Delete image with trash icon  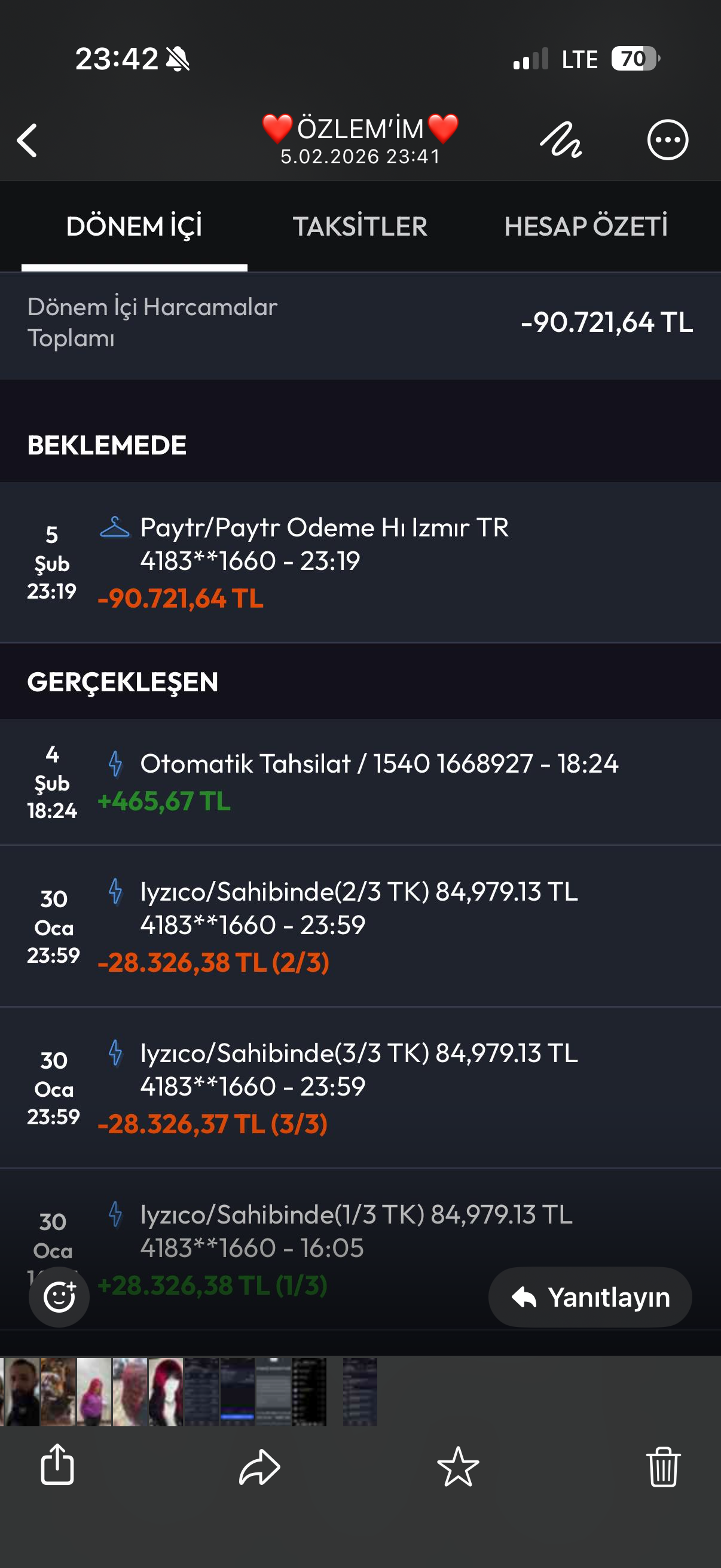click(x=662, y=1467)
